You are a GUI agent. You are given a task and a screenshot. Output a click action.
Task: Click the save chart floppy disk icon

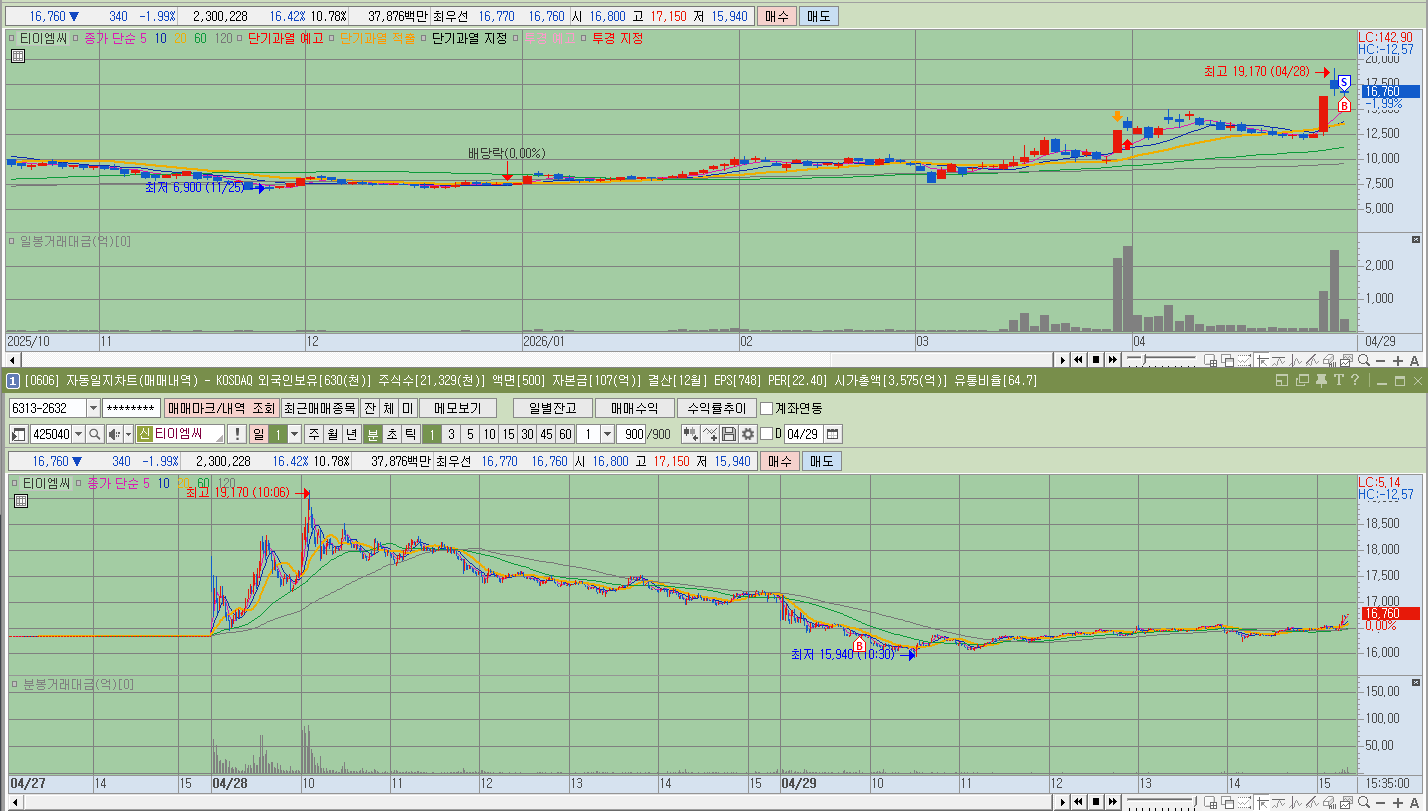[729, 434]
